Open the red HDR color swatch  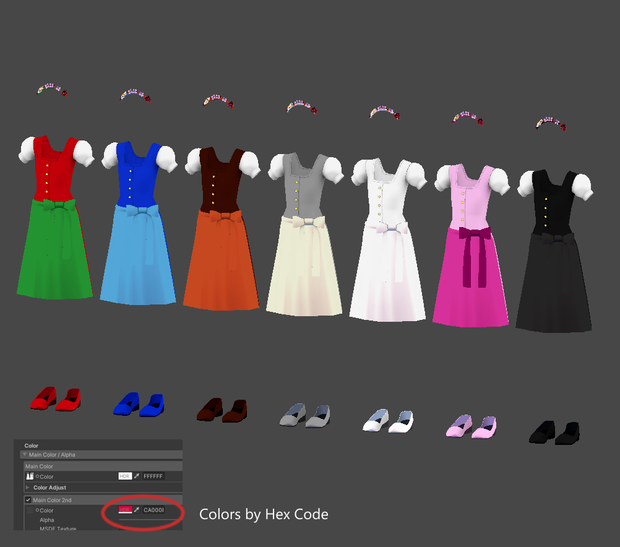coord(125,510)
